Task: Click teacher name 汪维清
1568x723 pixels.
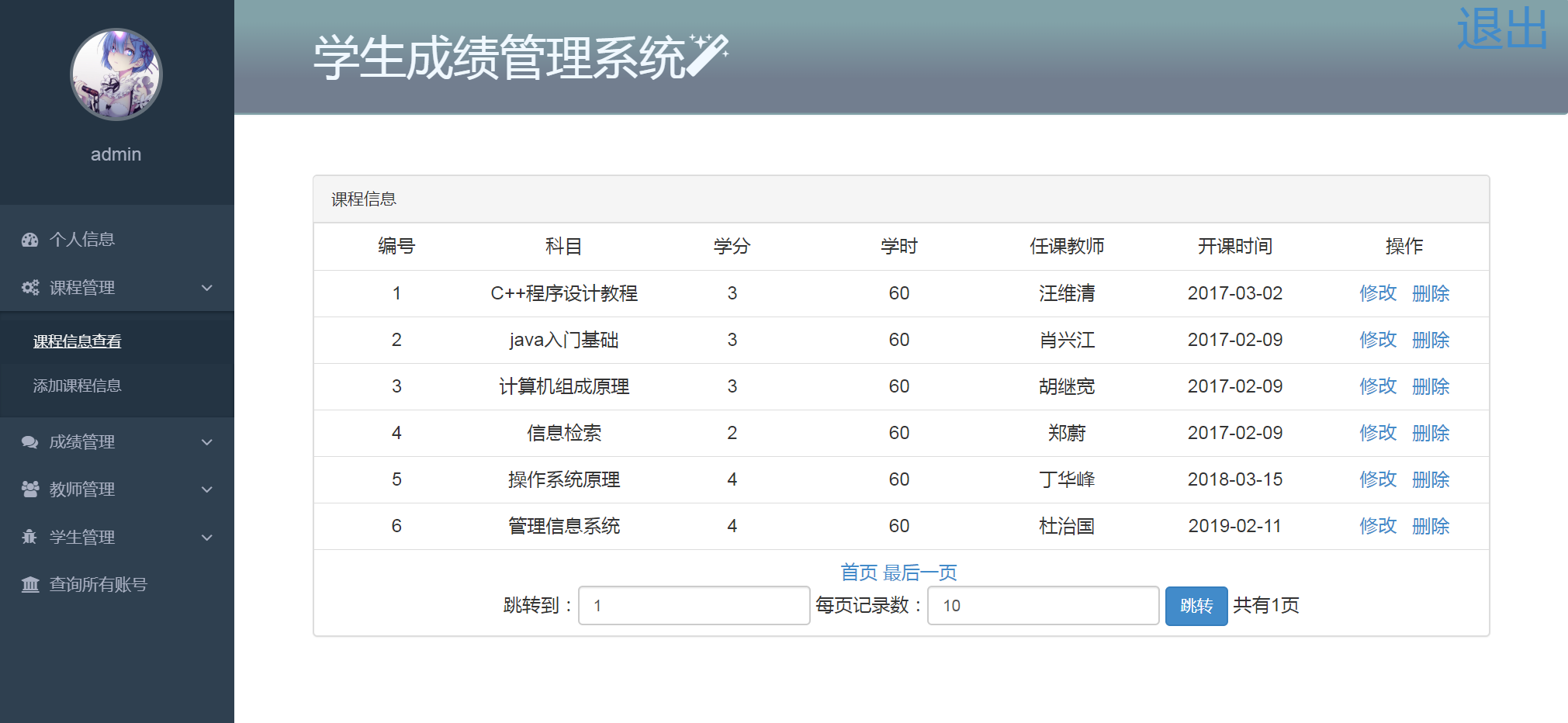Action: 1067,293
